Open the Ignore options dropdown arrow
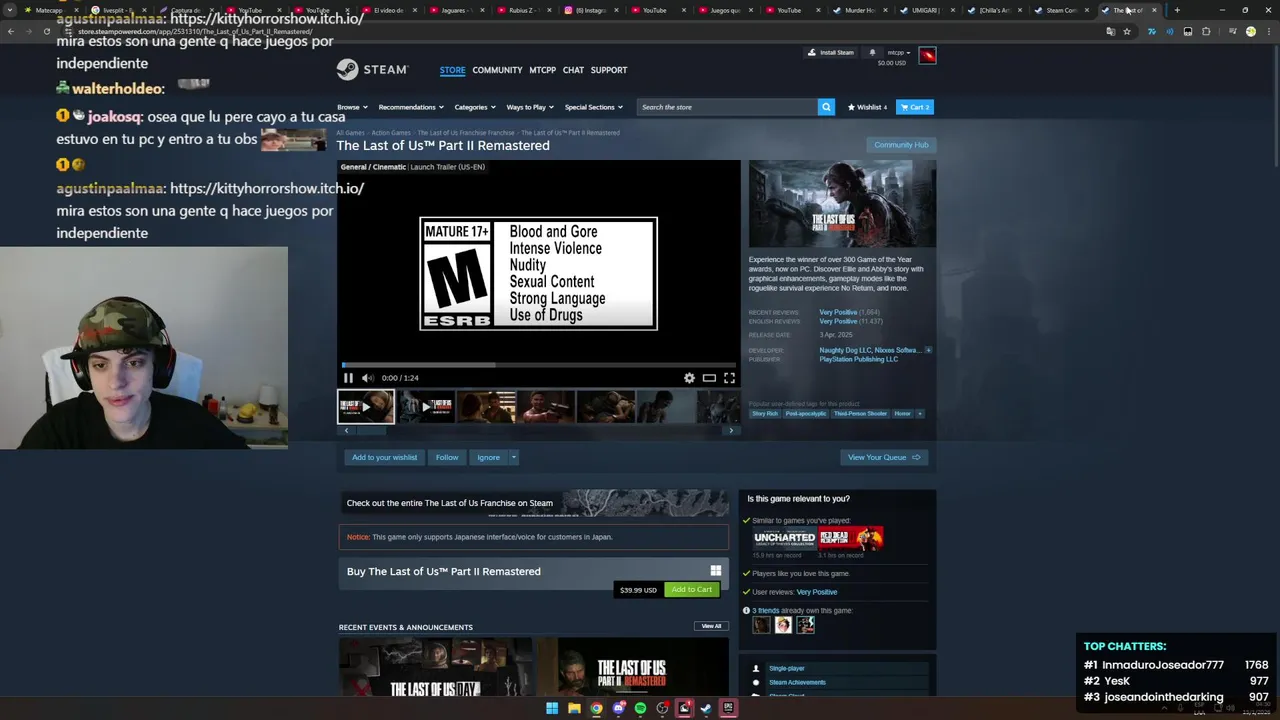 coord(514,457)
